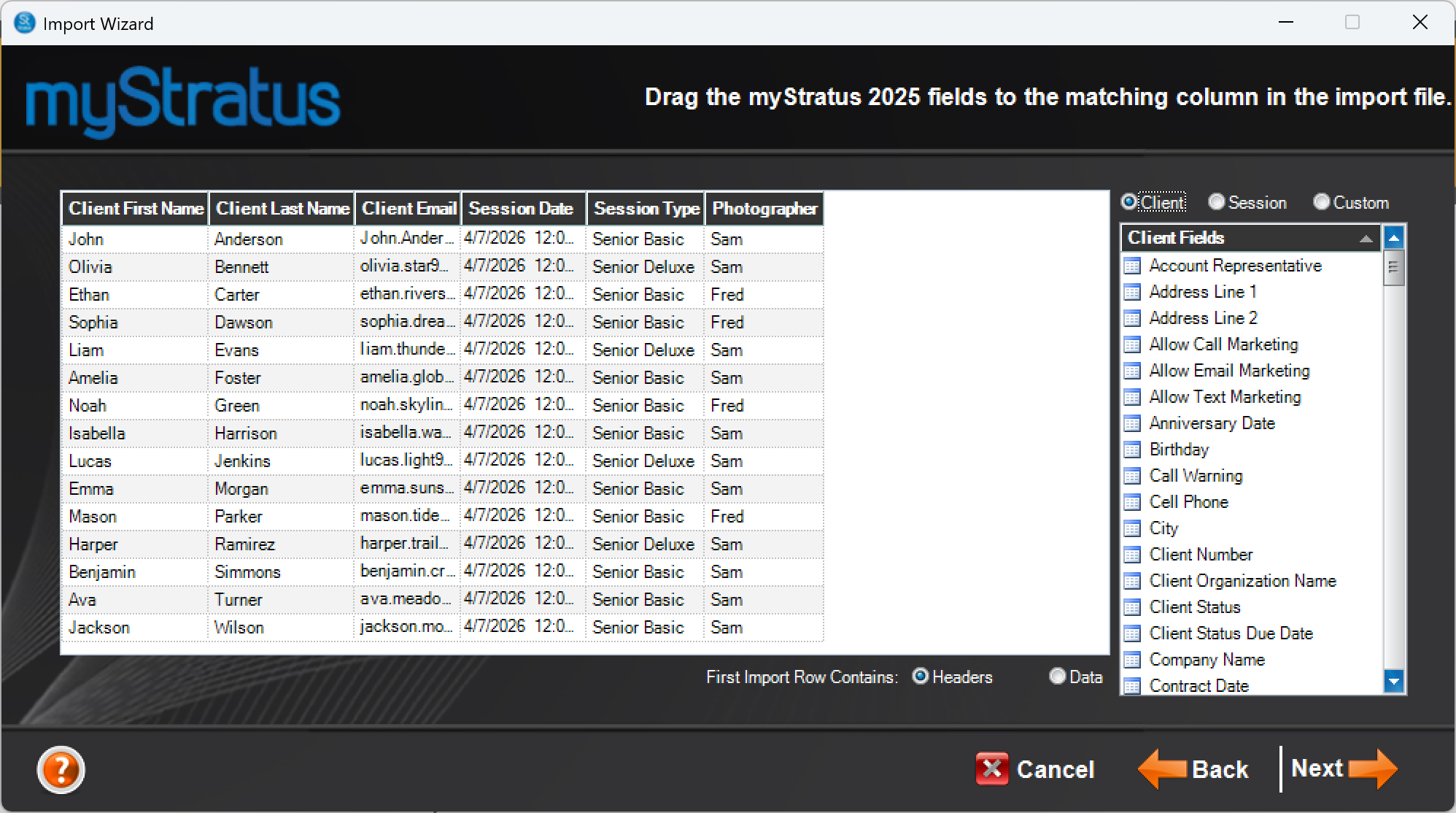Click the Client Email column header
Viewport: 1456px width, 813px height.
[408, 209]
